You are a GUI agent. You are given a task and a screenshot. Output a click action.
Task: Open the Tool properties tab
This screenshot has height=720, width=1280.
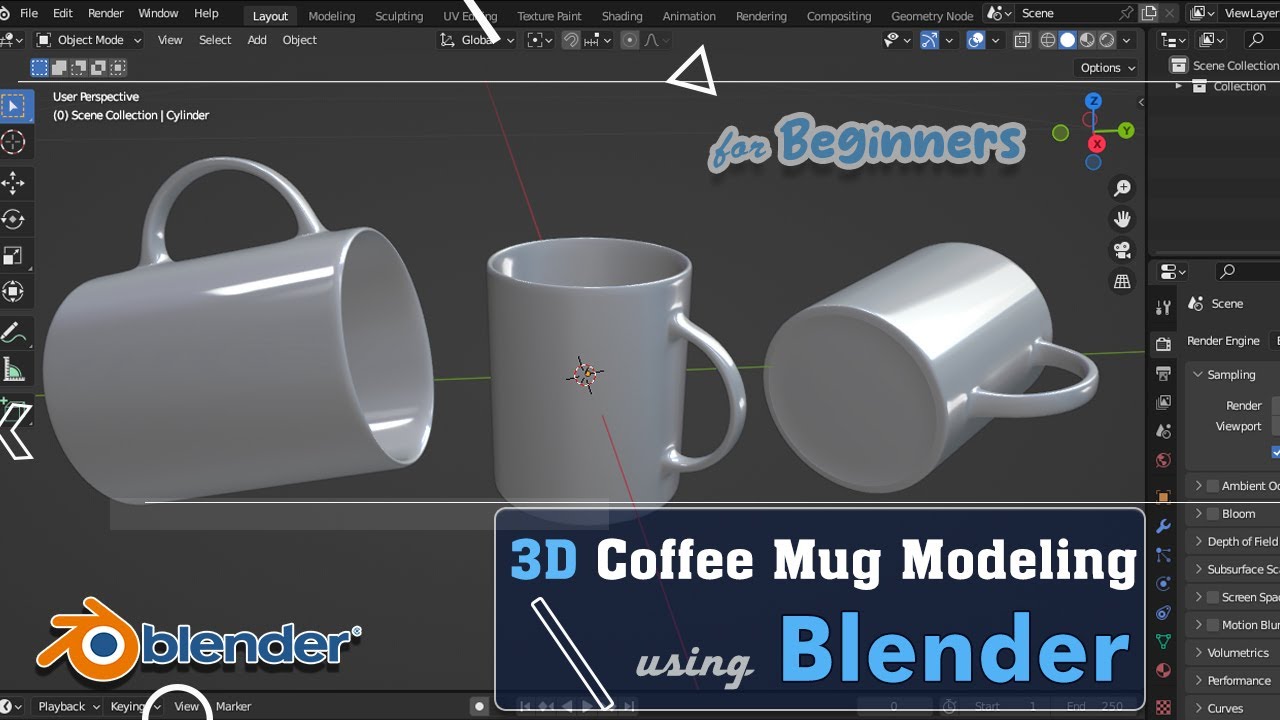[x=1163, y=307]
